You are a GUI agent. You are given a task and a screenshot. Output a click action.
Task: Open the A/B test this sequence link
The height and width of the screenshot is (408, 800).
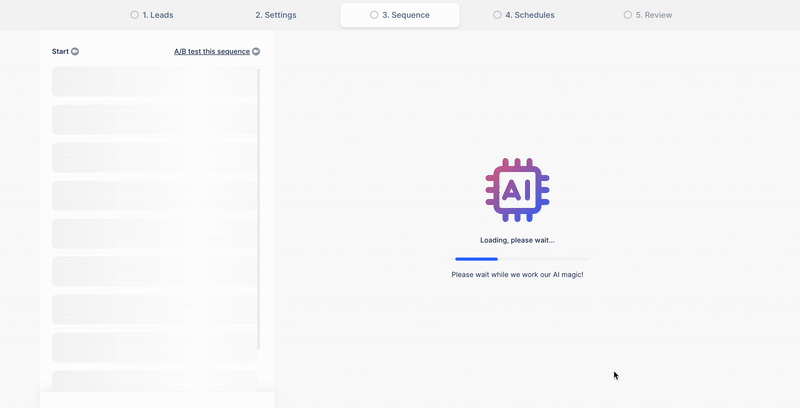tap(212, 51)
